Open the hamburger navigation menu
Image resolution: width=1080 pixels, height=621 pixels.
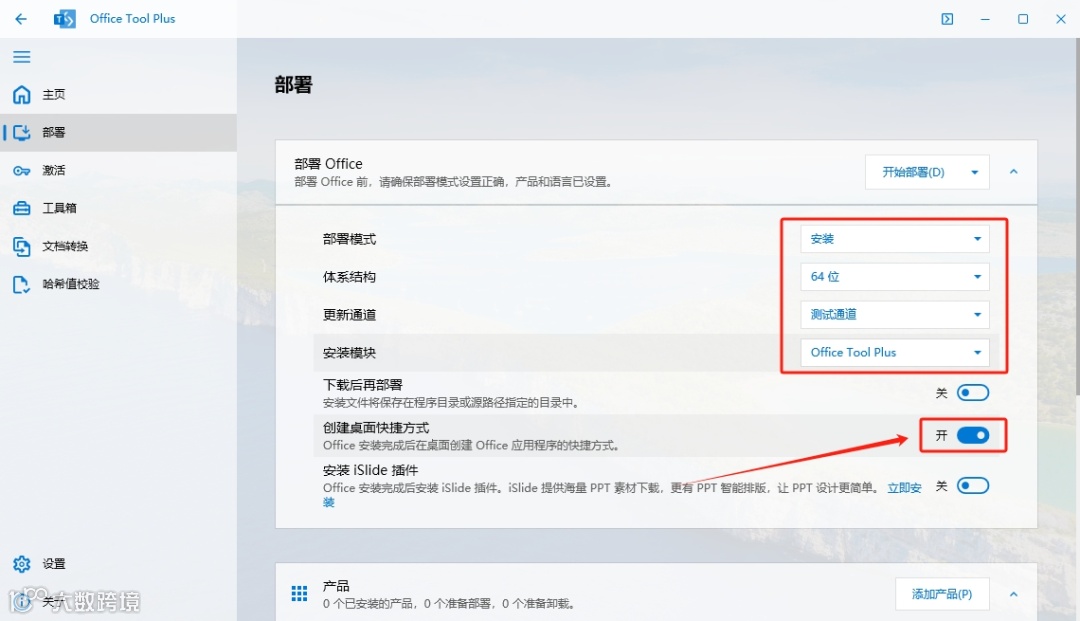[x=21, y=56]
